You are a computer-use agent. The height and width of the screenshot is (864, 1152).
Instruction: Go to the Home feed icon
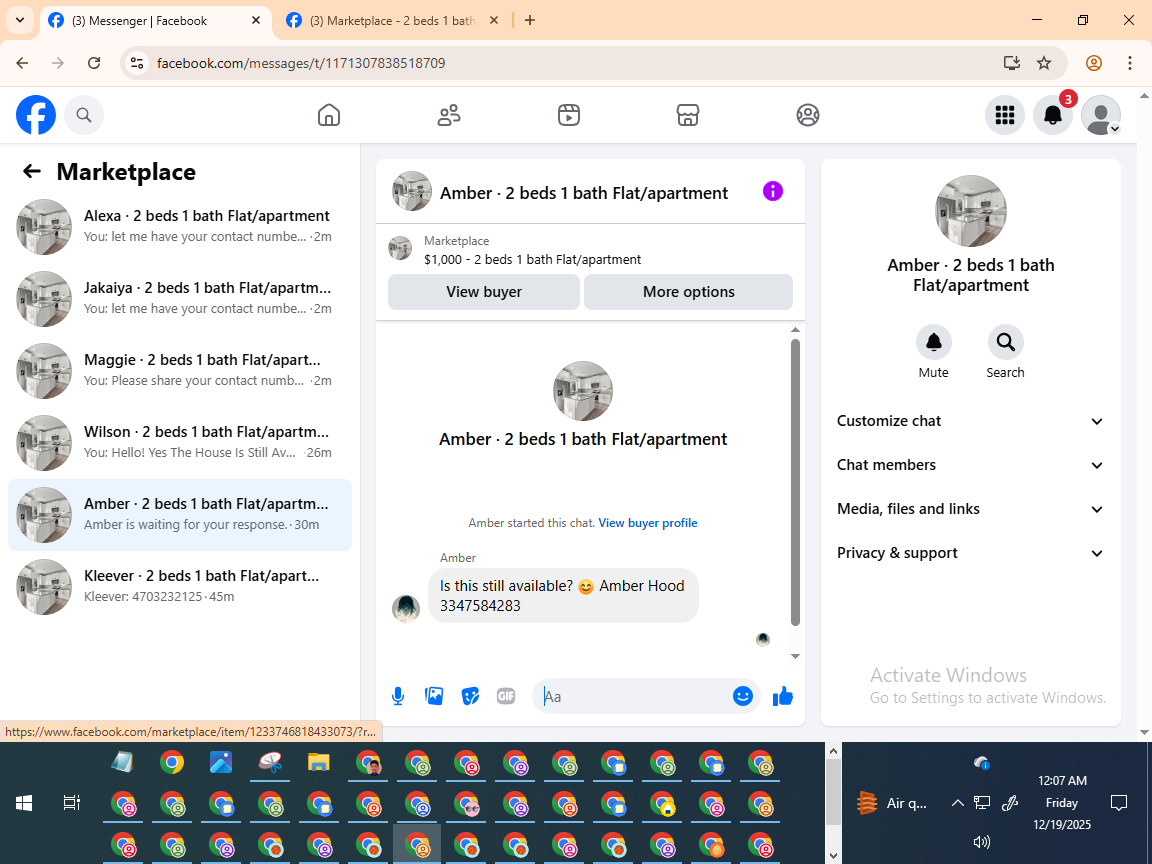328,115
